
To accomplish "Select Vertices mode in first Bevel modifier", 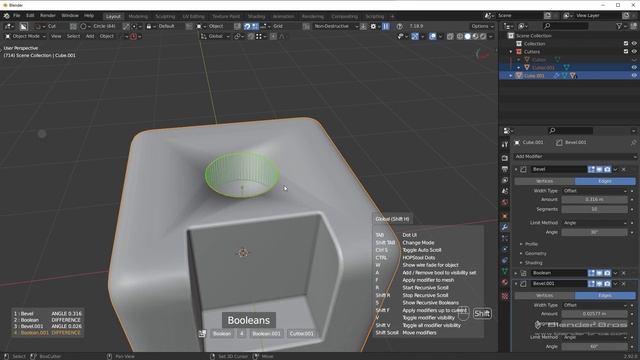I will tap(544, 181).
